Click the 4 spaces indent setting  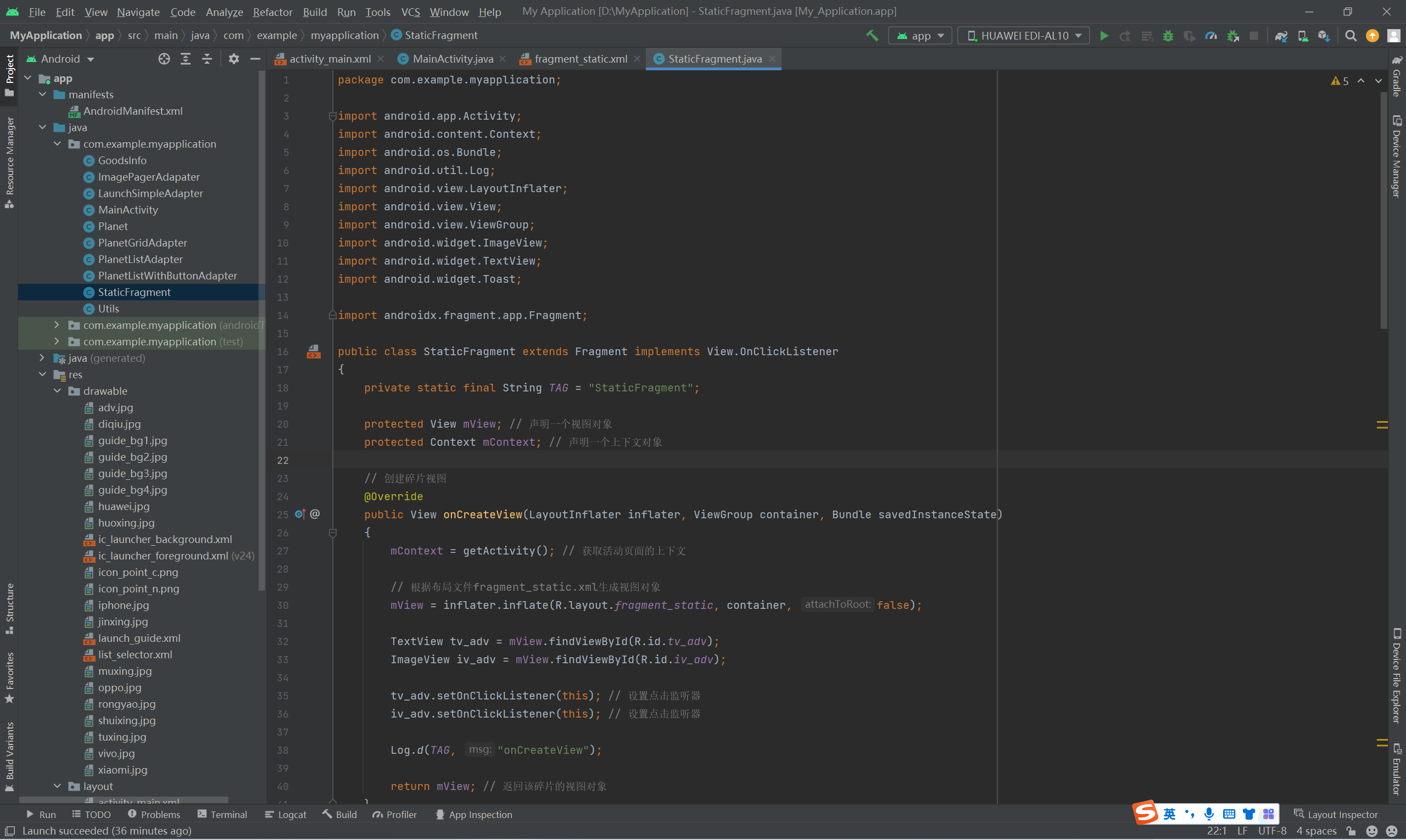click(x=1316, y=830)
